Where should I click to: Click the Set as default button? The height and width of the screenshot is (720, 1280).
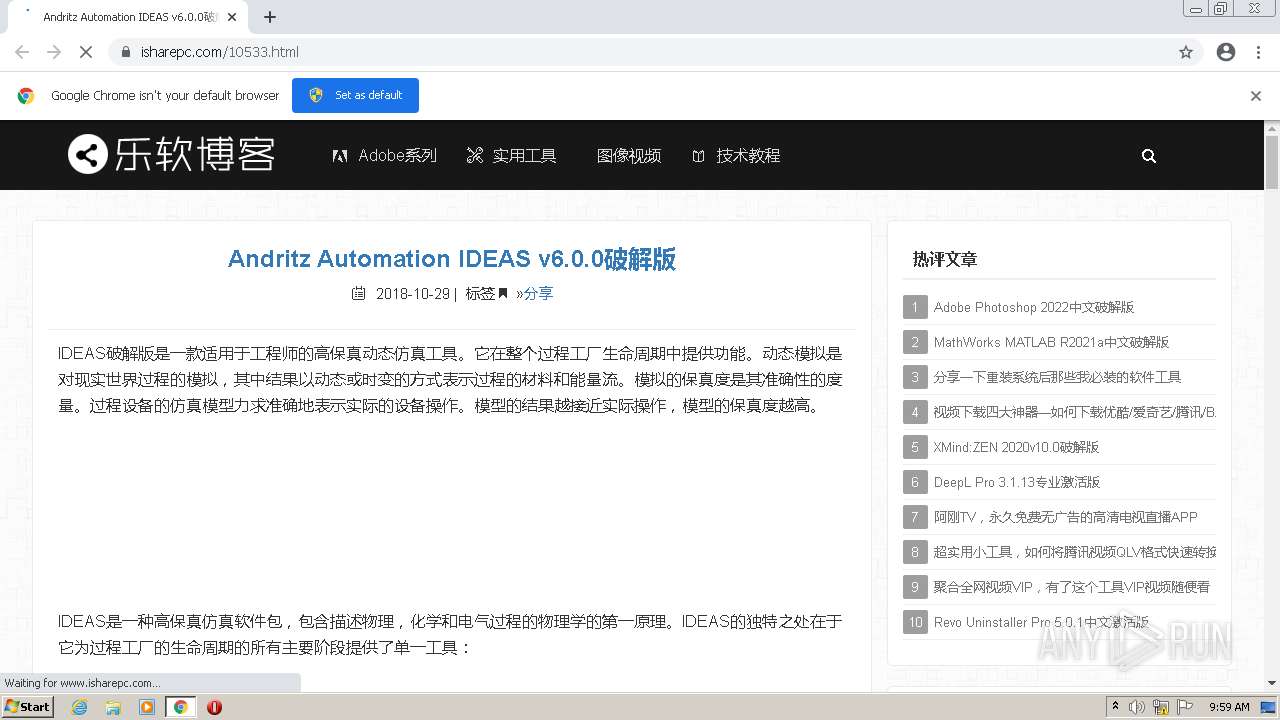coord(355,95)
